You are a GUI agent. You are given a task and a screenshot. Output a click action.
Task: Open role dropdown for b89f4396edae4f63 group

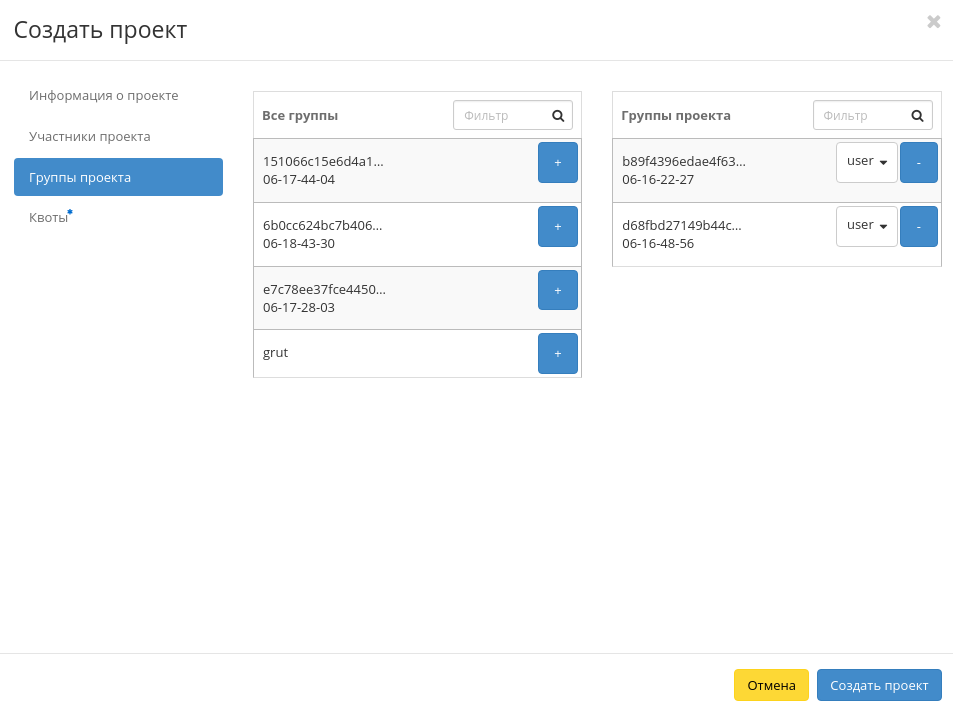[x=866, y=161]
